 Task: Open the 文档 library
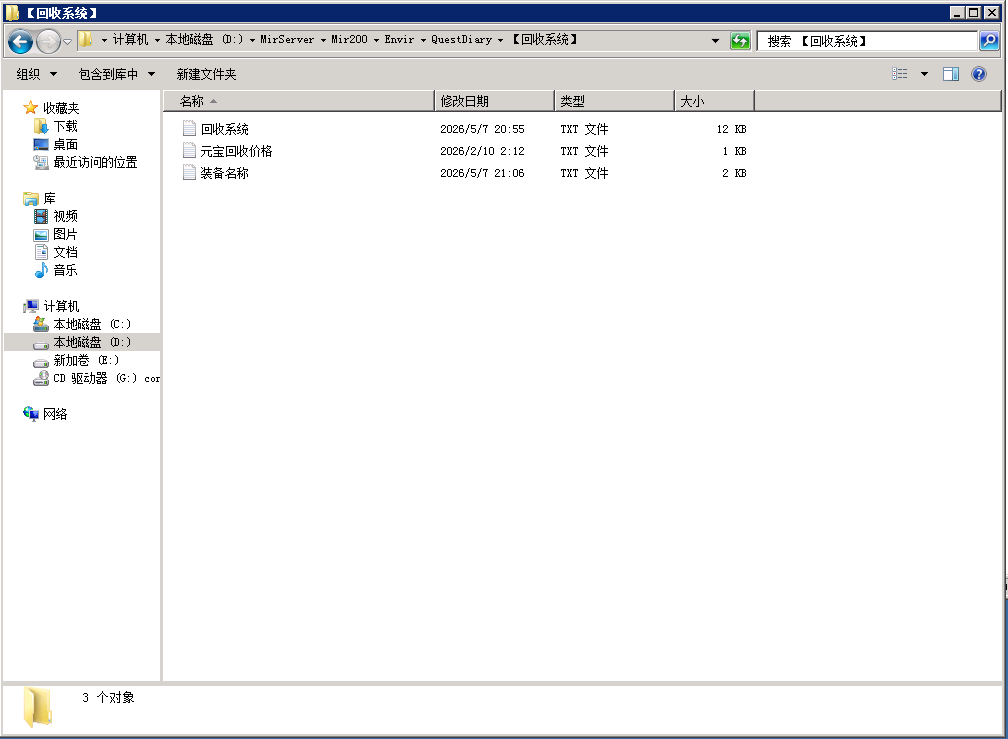click(65, 252)
